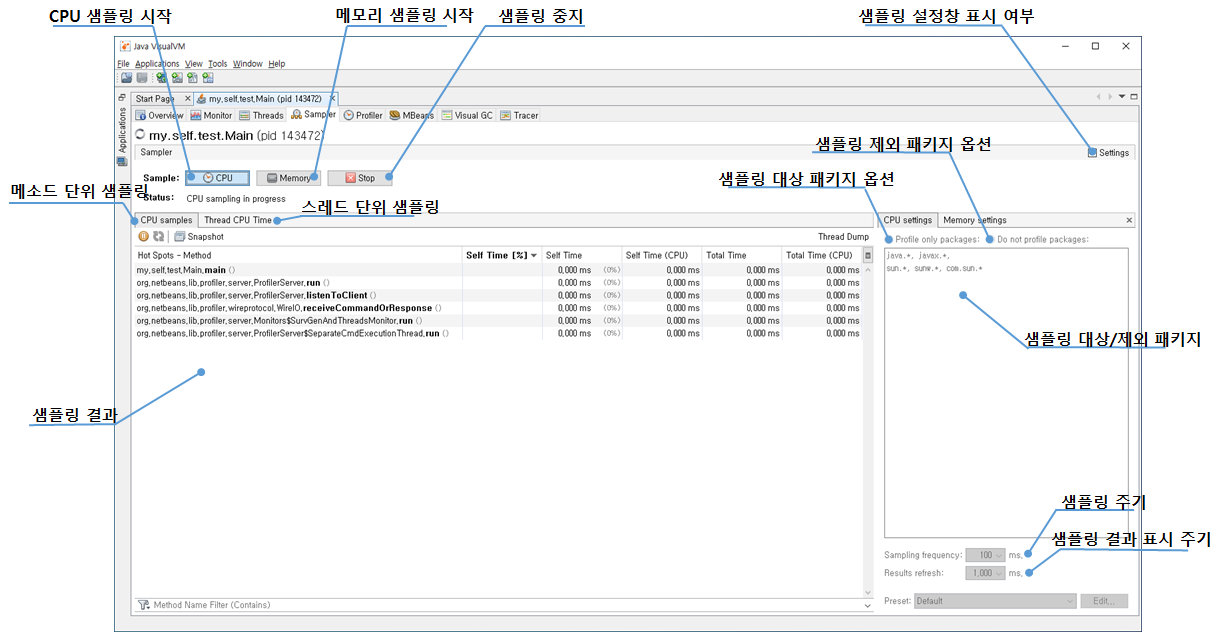Select the ProfilerServer.listenToClient () row
Viewport: 1223px width, 632px height.
point(497,295)
